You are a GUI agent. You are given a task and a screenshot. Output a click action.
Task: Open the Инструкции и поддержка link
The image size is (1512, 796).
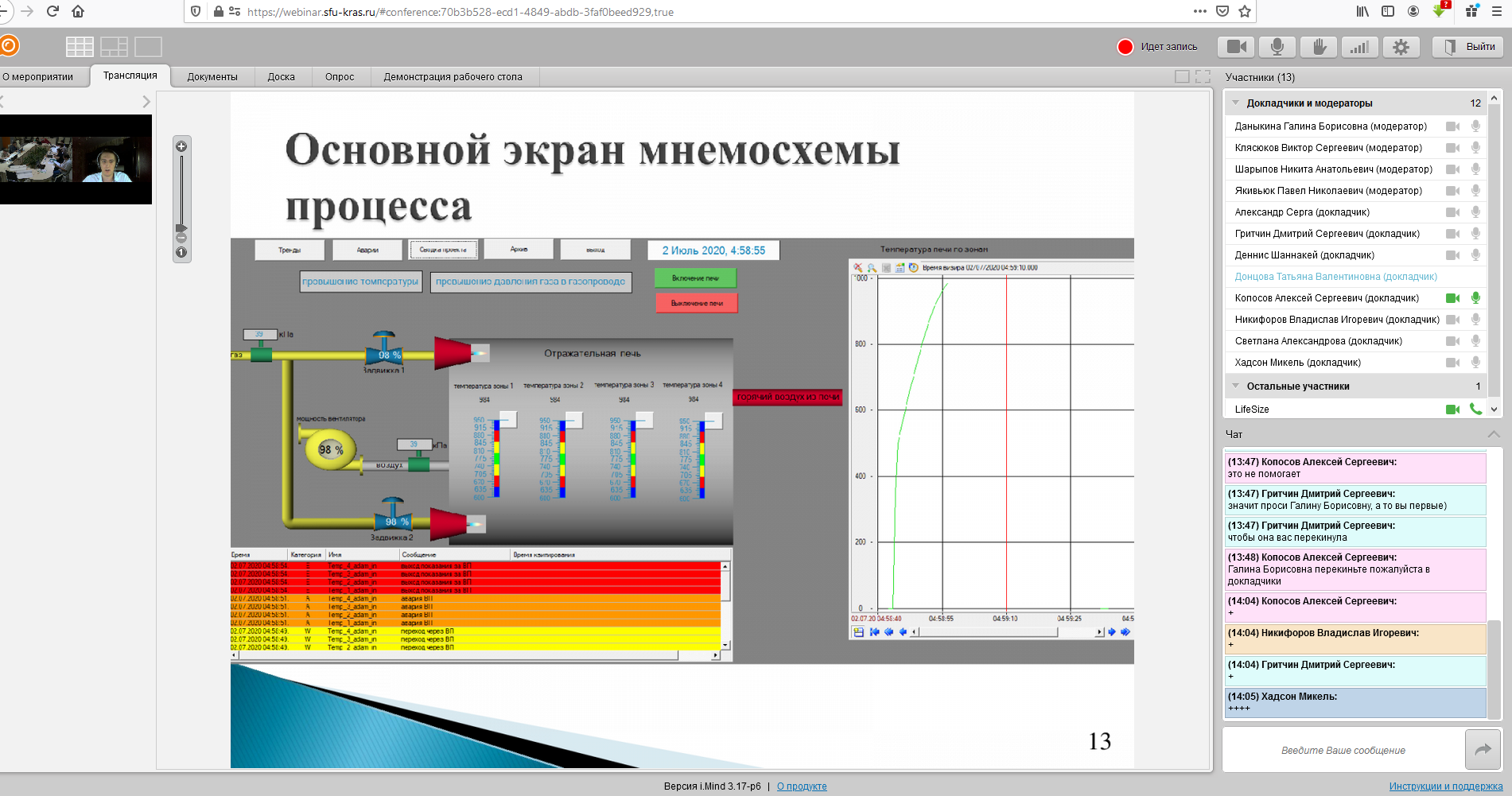(x=1445, y=786)
